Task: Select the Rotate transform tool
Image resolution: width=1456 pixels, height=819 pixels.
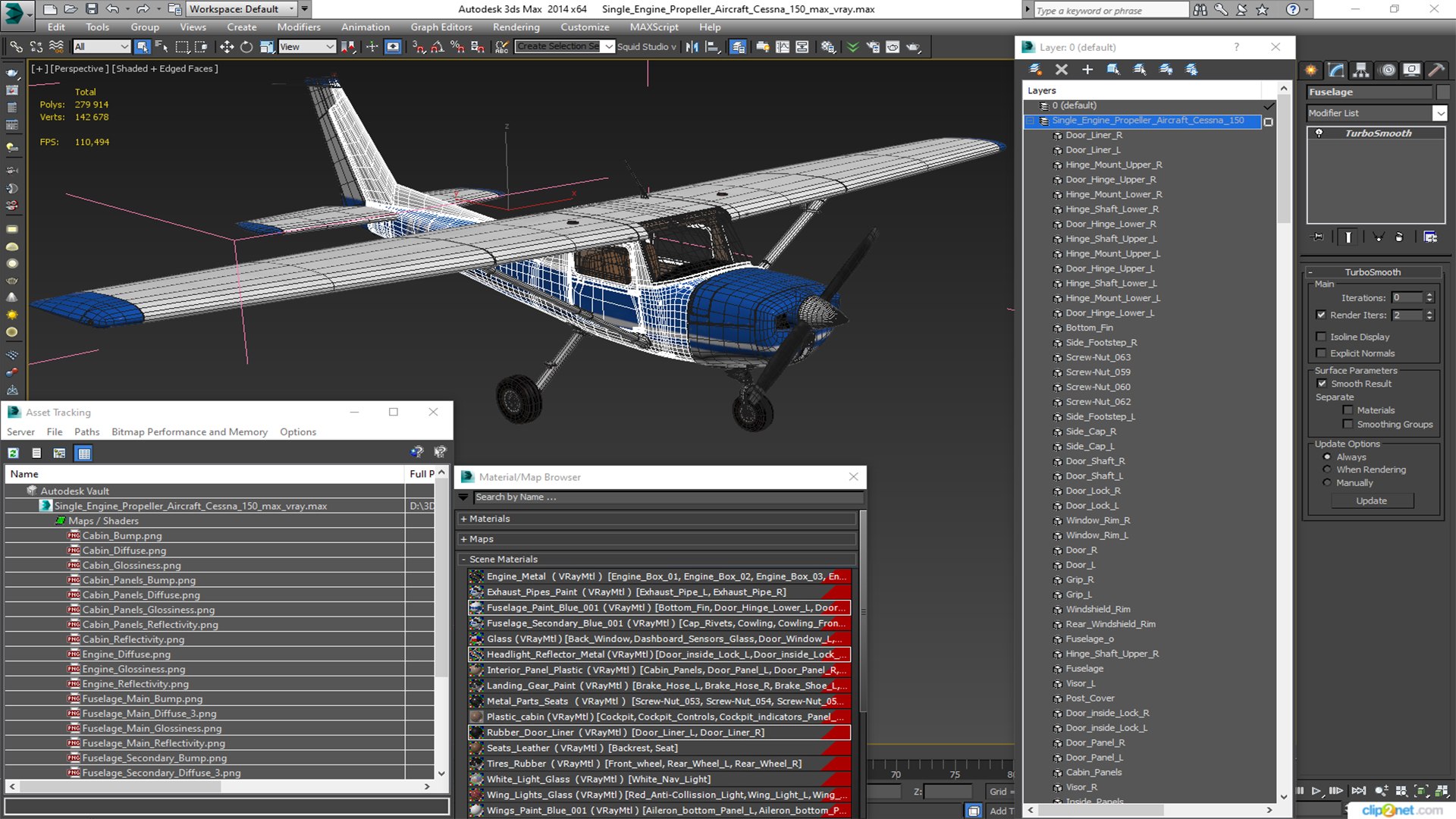Action: pos(246,47)
